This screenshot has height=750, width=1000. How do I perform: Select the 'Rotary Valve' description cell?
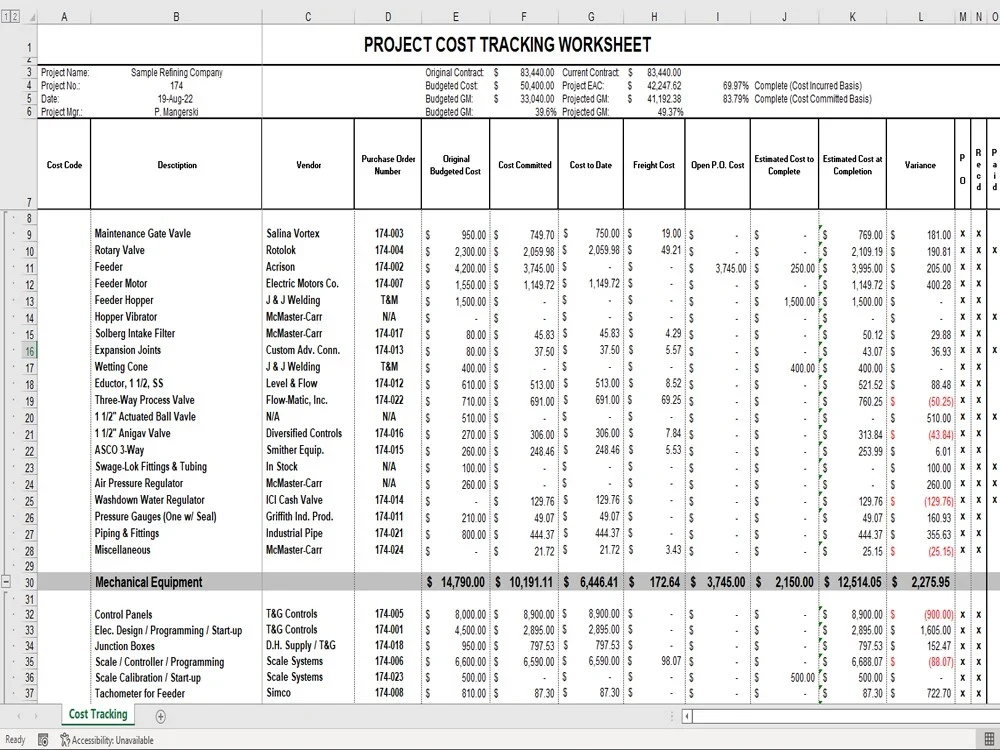tap(176, 250)
